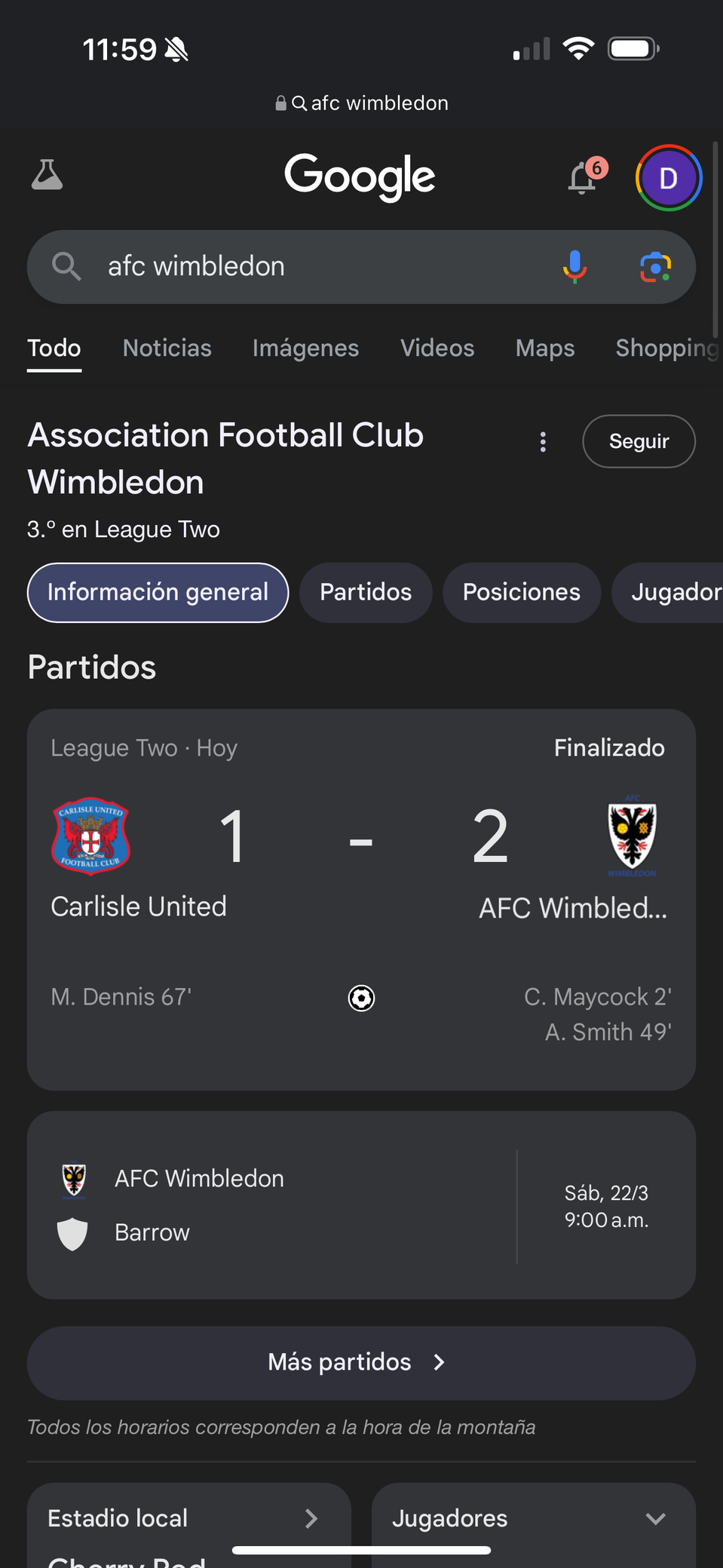Open the Search Labs flask icon

tap(47, 175)
